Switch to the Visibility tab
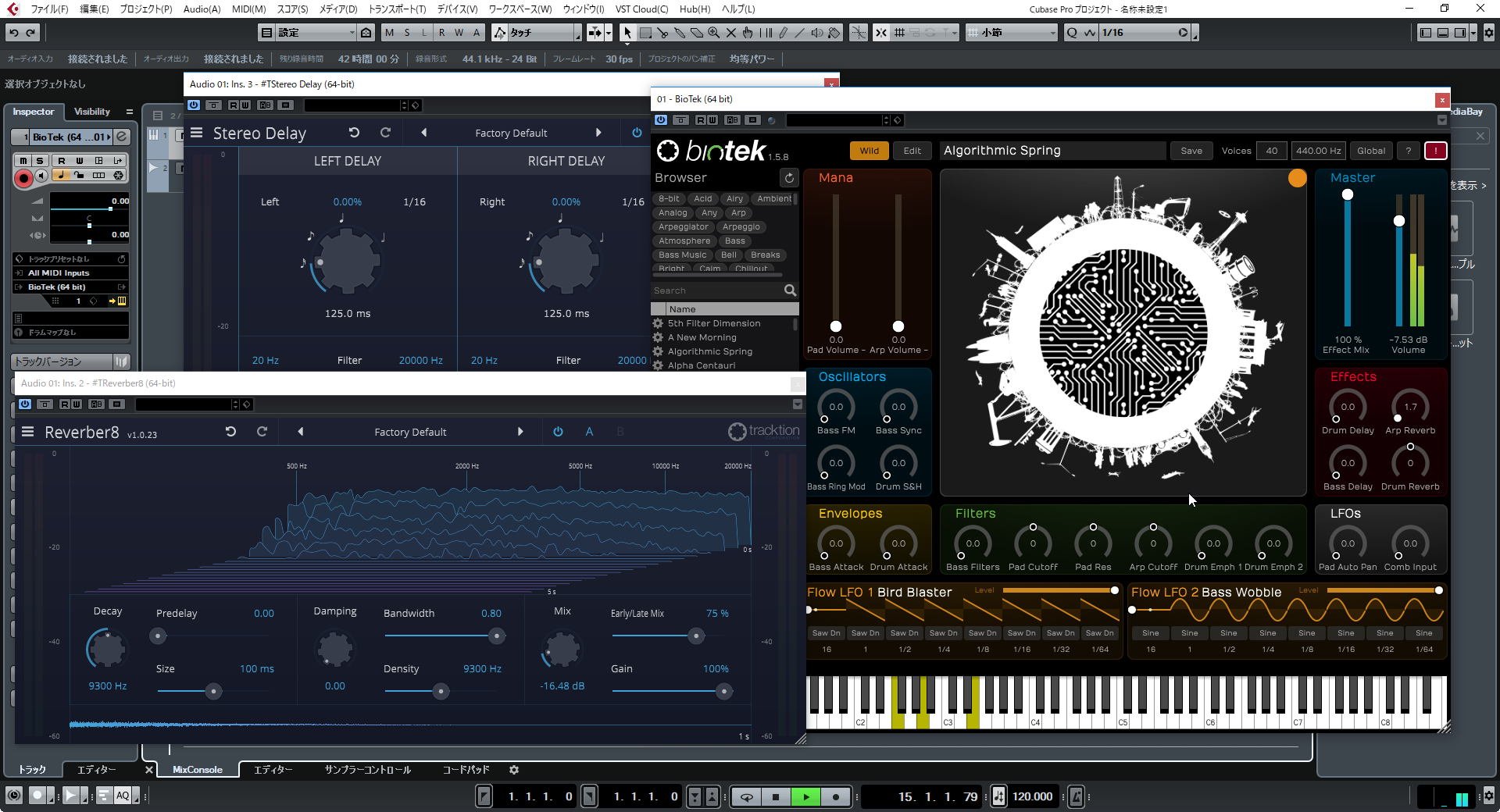 [92, 112]
